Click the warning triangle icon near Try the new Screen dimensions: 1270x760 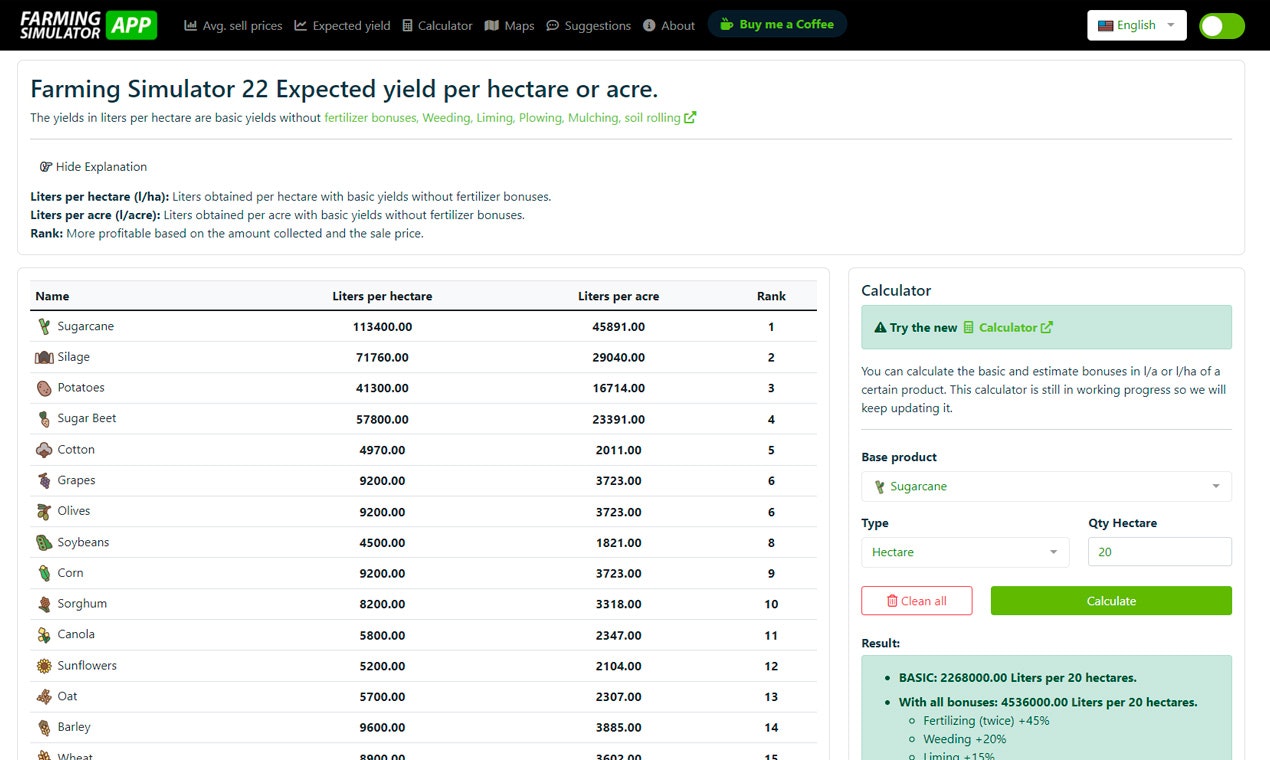click(x=880, y=327)
